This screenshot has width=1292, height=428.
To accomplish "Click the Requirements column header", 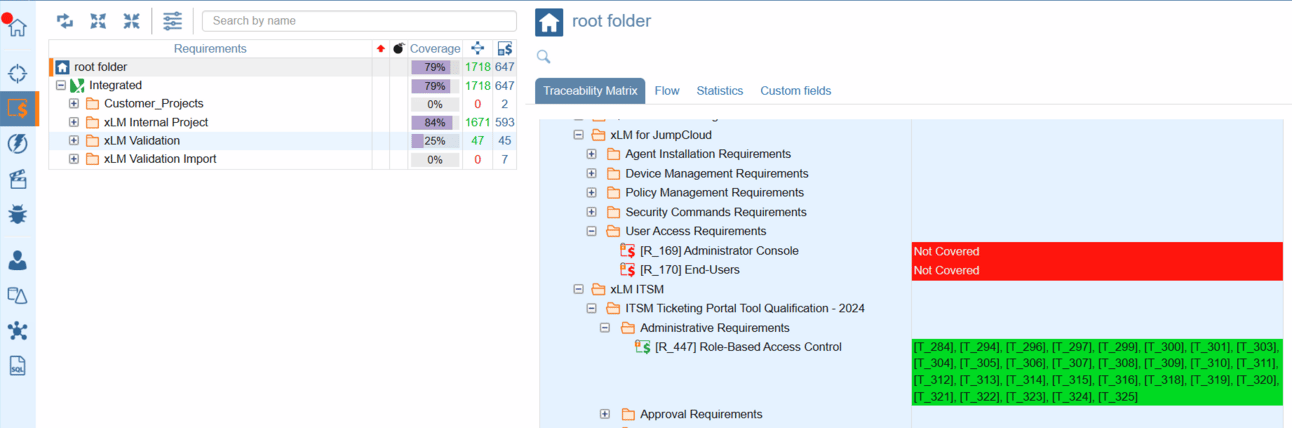I will 210,48.
